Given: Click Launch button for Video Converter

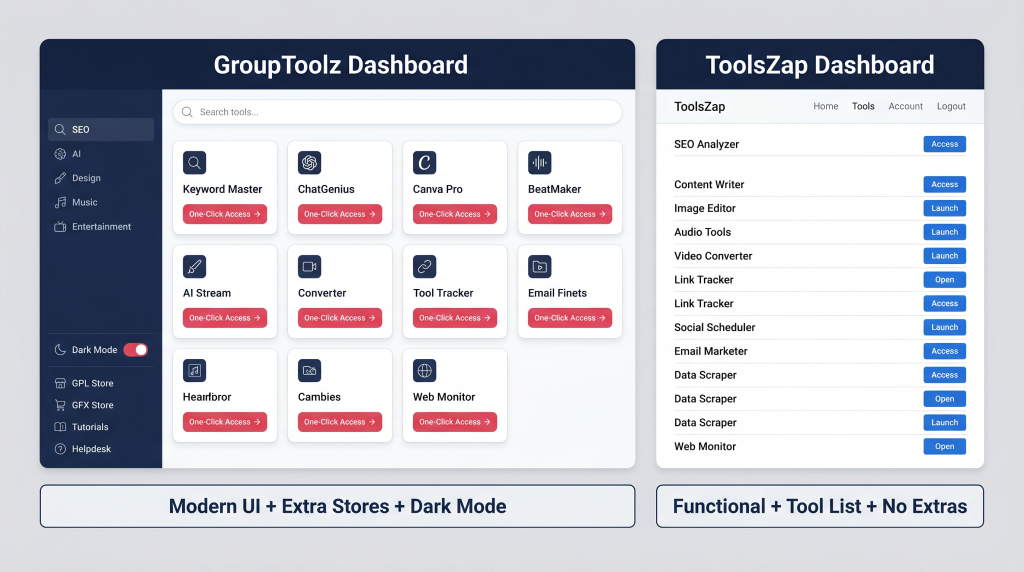Looking at the screenshot, I should pos(944,256).
